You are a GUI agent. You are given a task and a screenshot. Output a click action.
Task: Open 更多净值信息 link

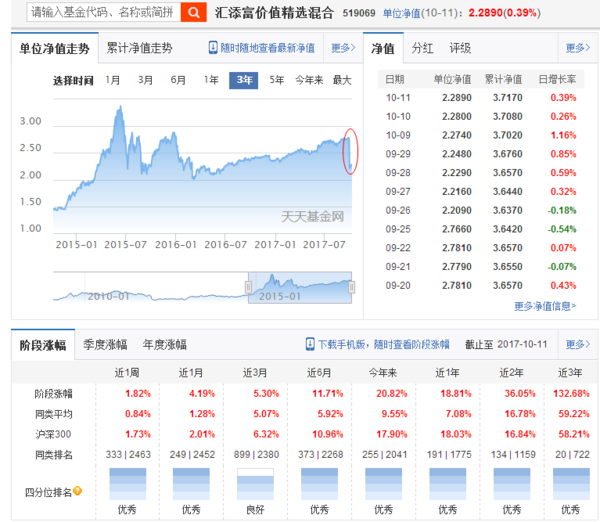[545, 306]
